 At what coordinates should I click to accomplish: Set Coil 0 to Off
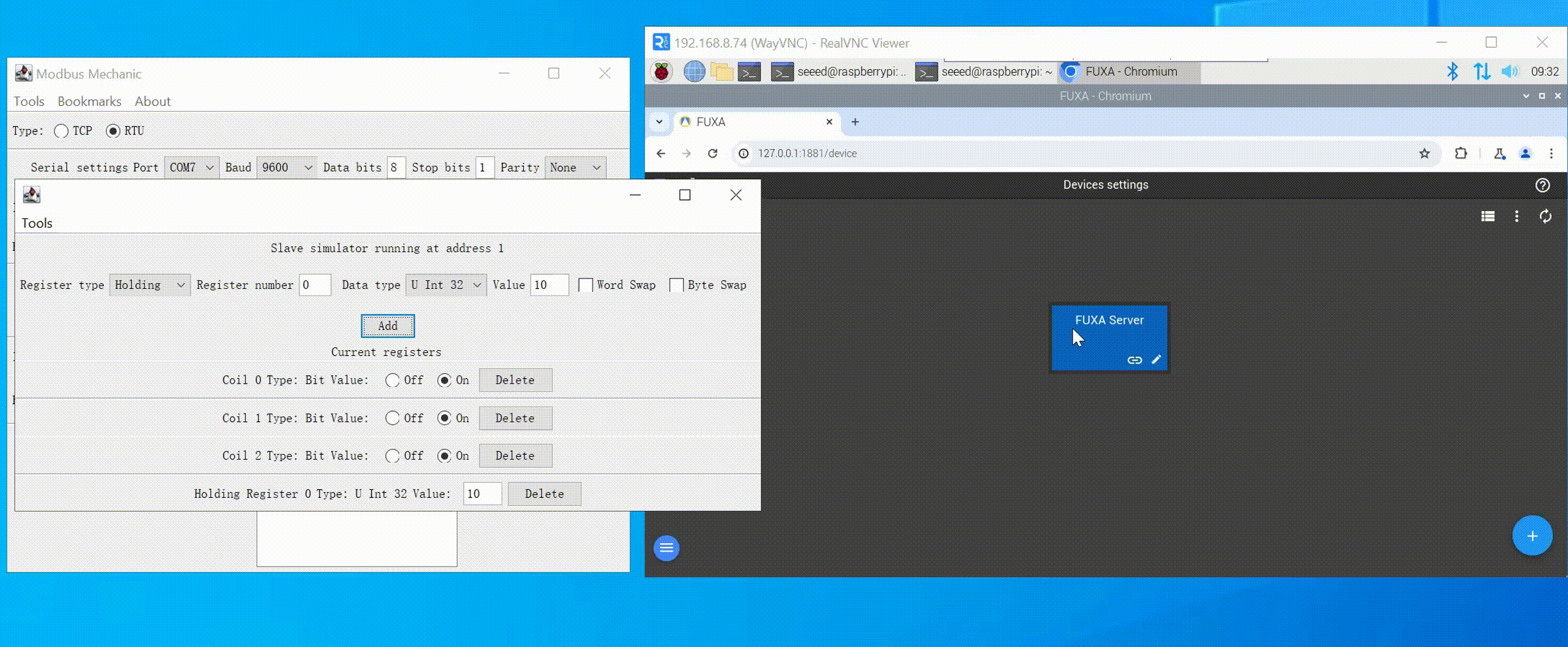392,380
